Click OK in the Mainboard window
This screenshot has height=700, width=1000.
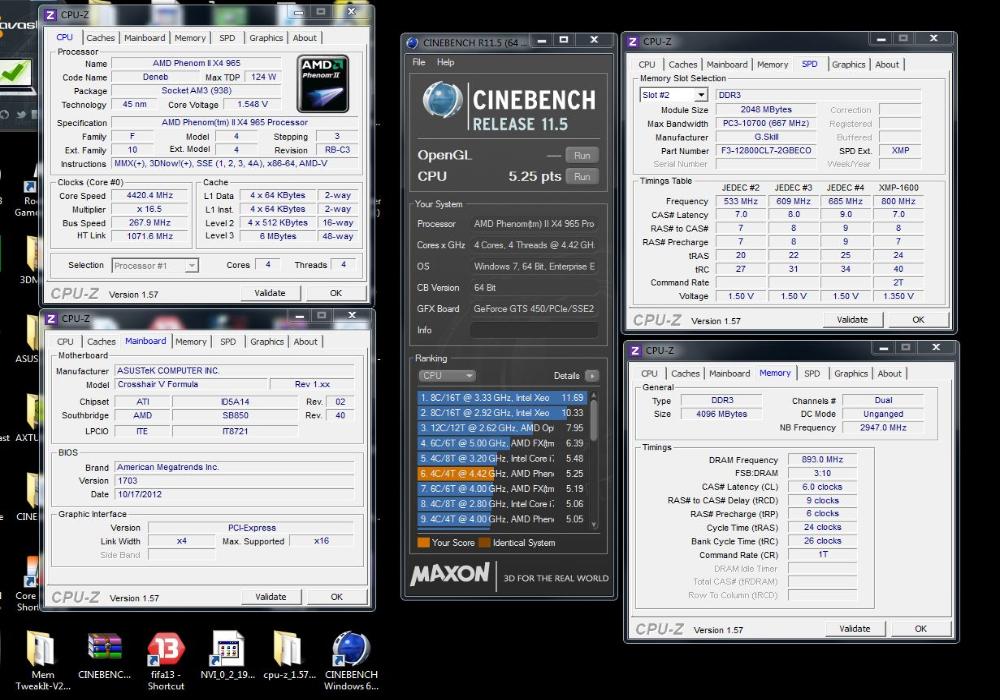(x=337, y=597)
